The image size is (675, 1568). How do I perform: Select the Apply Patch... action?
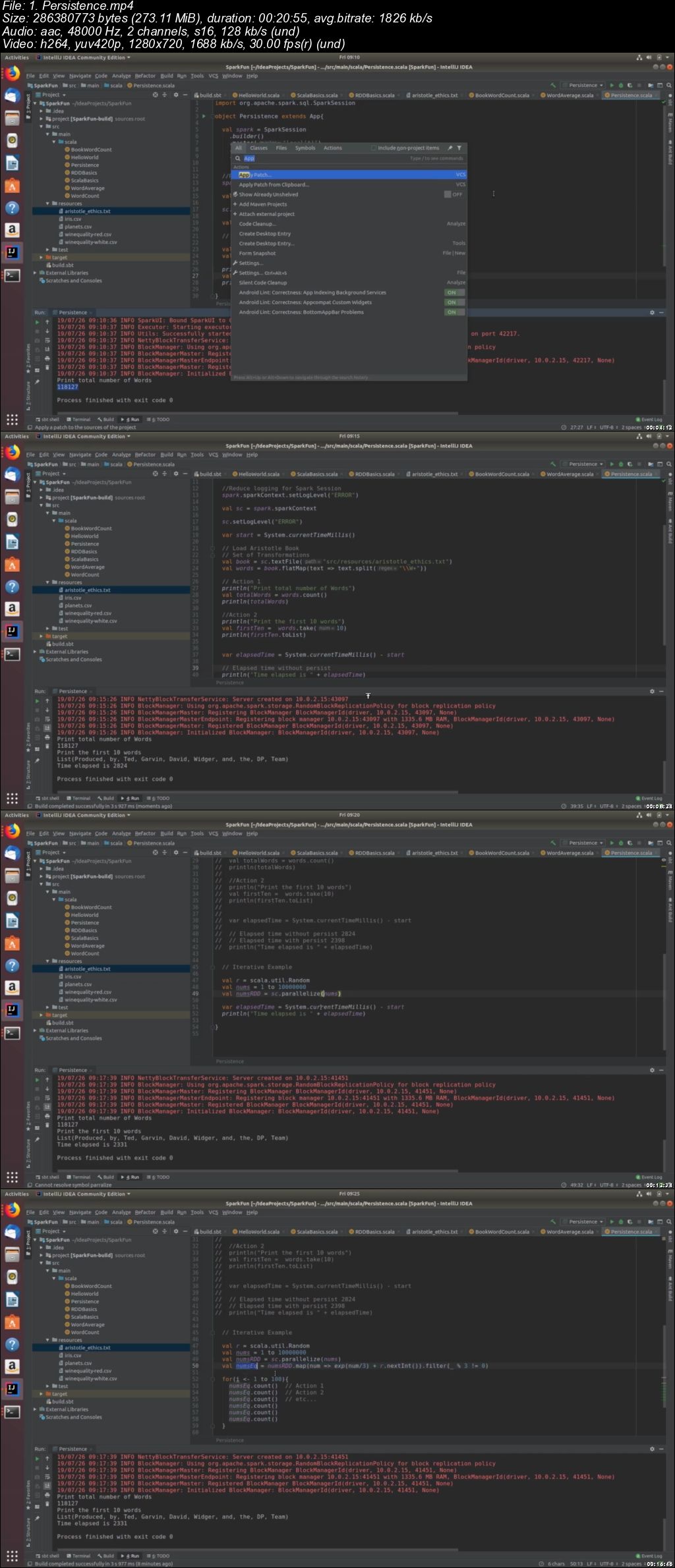[349, 175]
